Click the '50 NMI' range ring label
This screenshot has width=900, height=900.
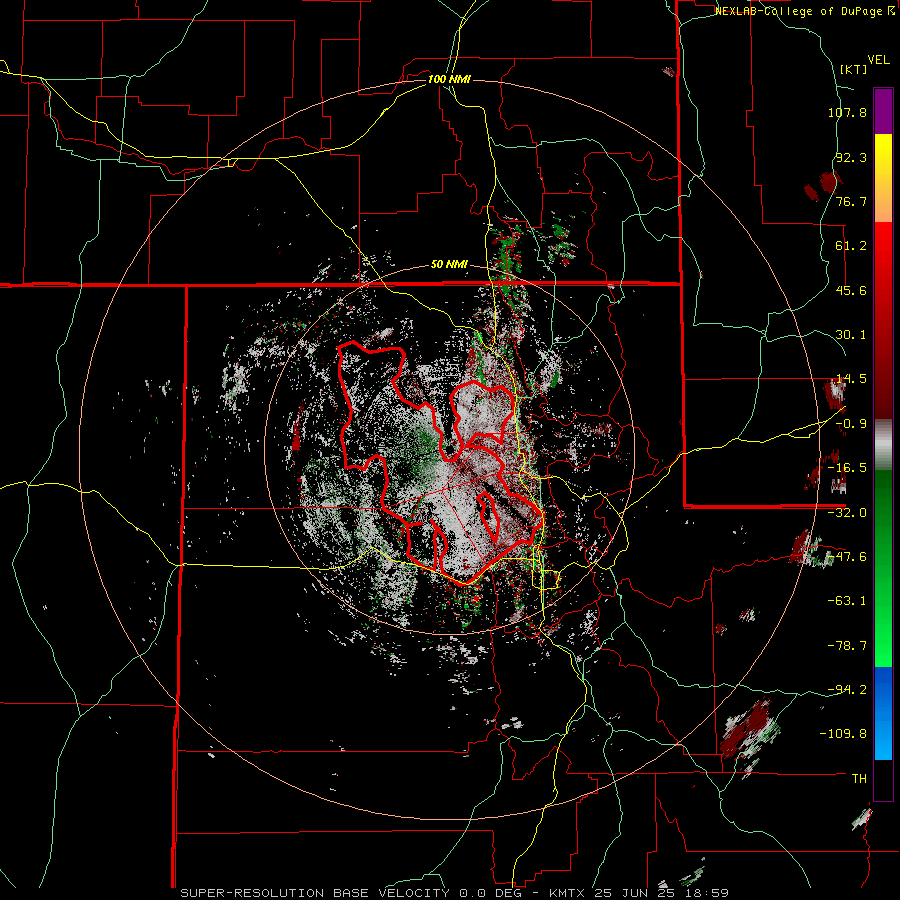click(449, 265)
